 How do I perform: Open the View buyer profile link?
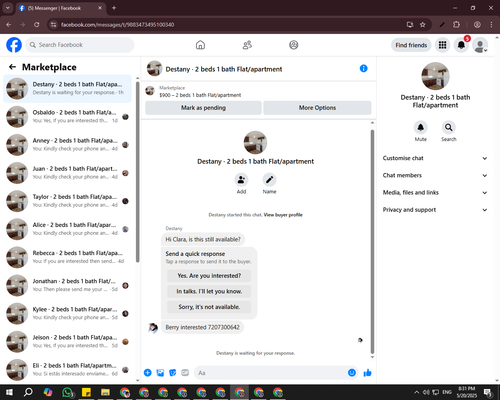coord(283,215)
